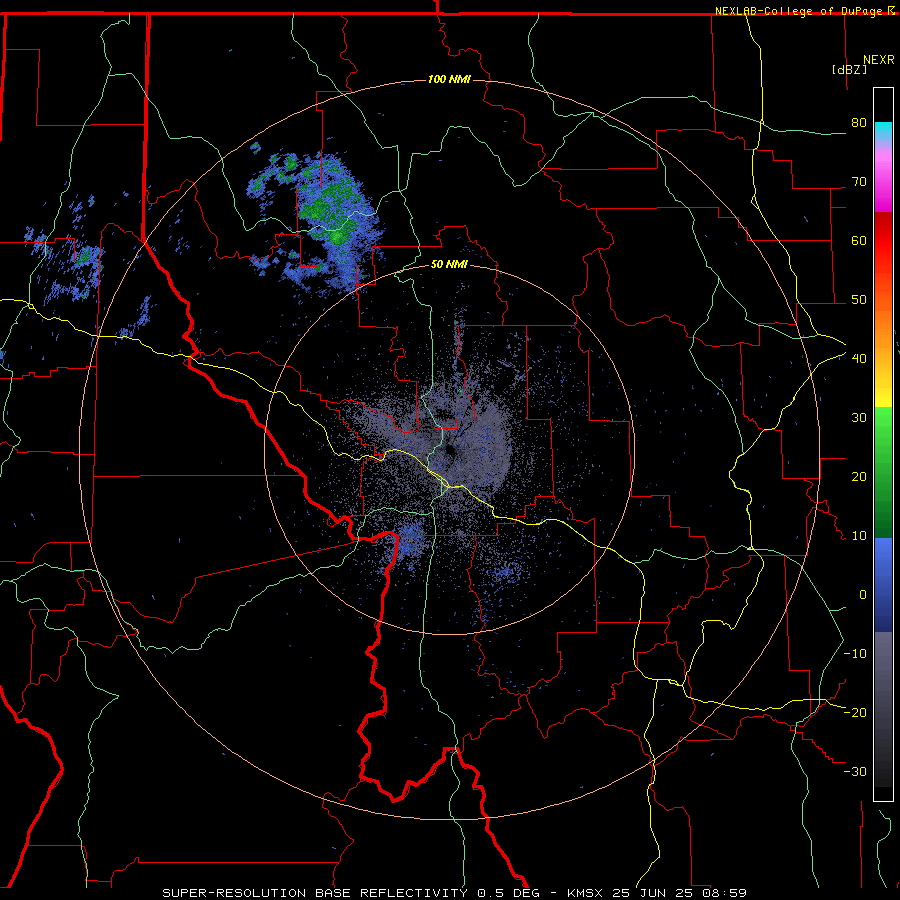Click the cyan top segment of the reflectivity color bar
The height and width of the screenshot is (900, 900).
(883, 132)
